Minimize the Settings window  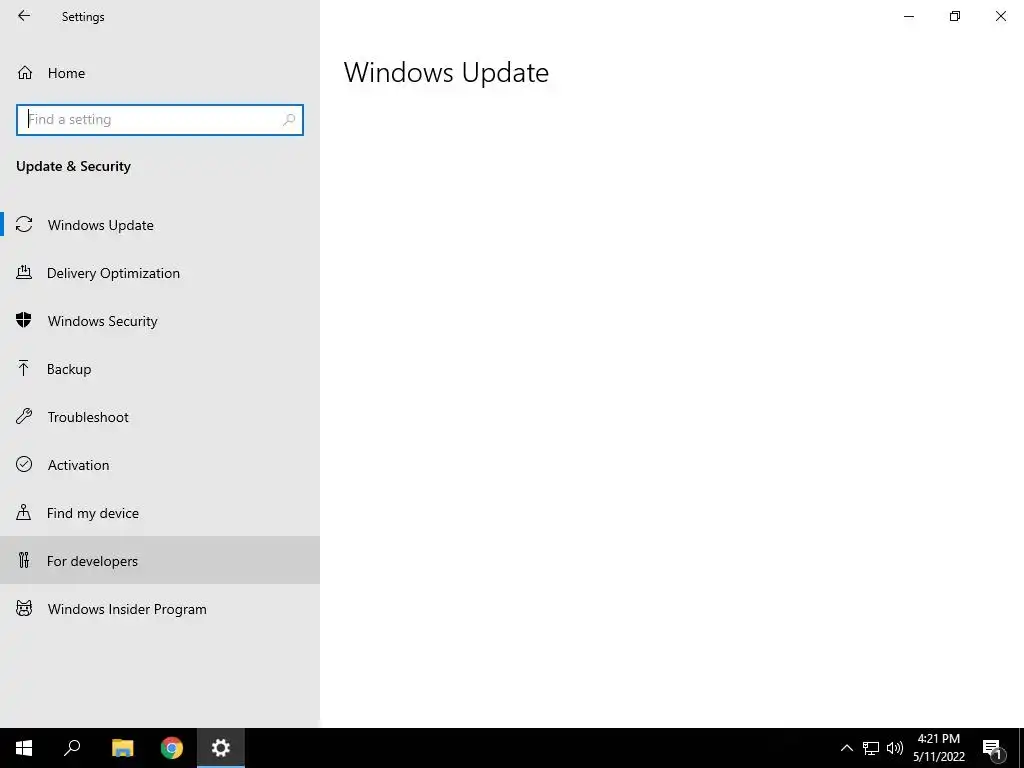click(x=908, y=16)
